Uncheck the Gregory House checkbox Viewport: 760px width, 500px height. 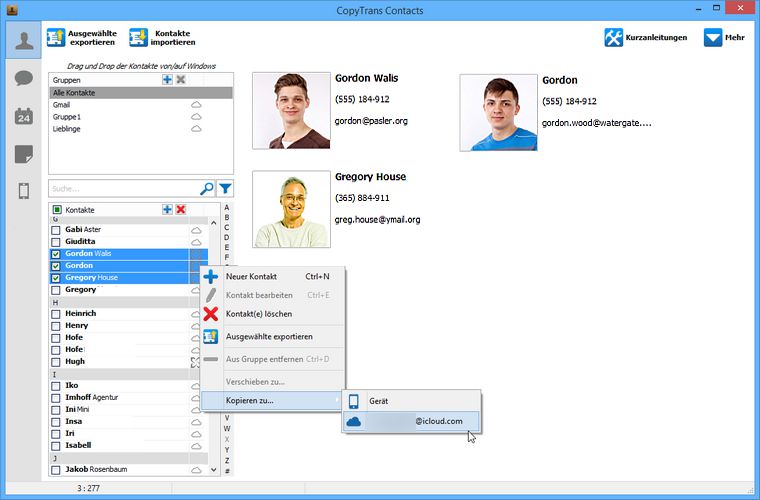pyautogui.click(x=56, y=278)
